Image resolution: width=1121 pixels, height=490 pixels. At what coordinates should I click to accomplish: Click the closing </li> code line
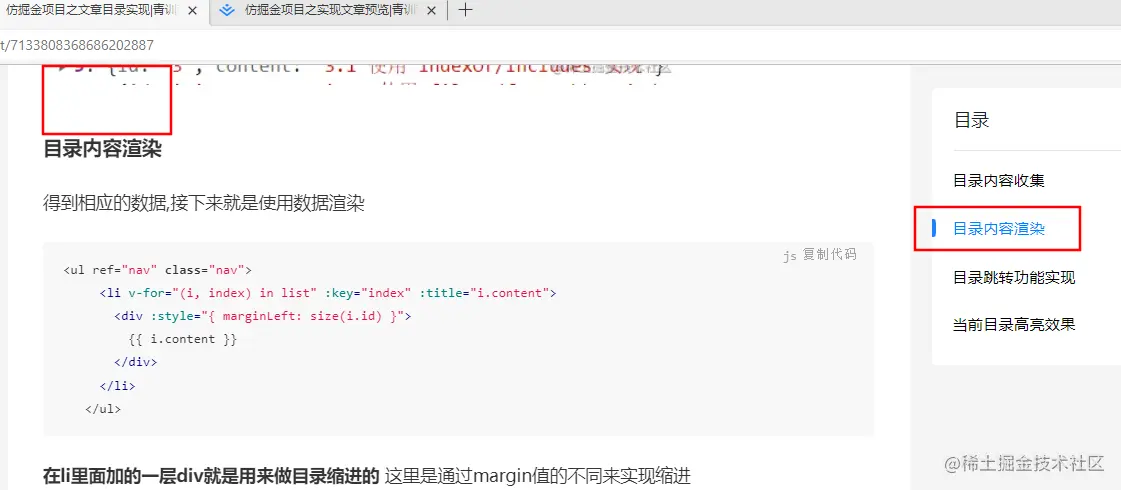pos(117,386)
